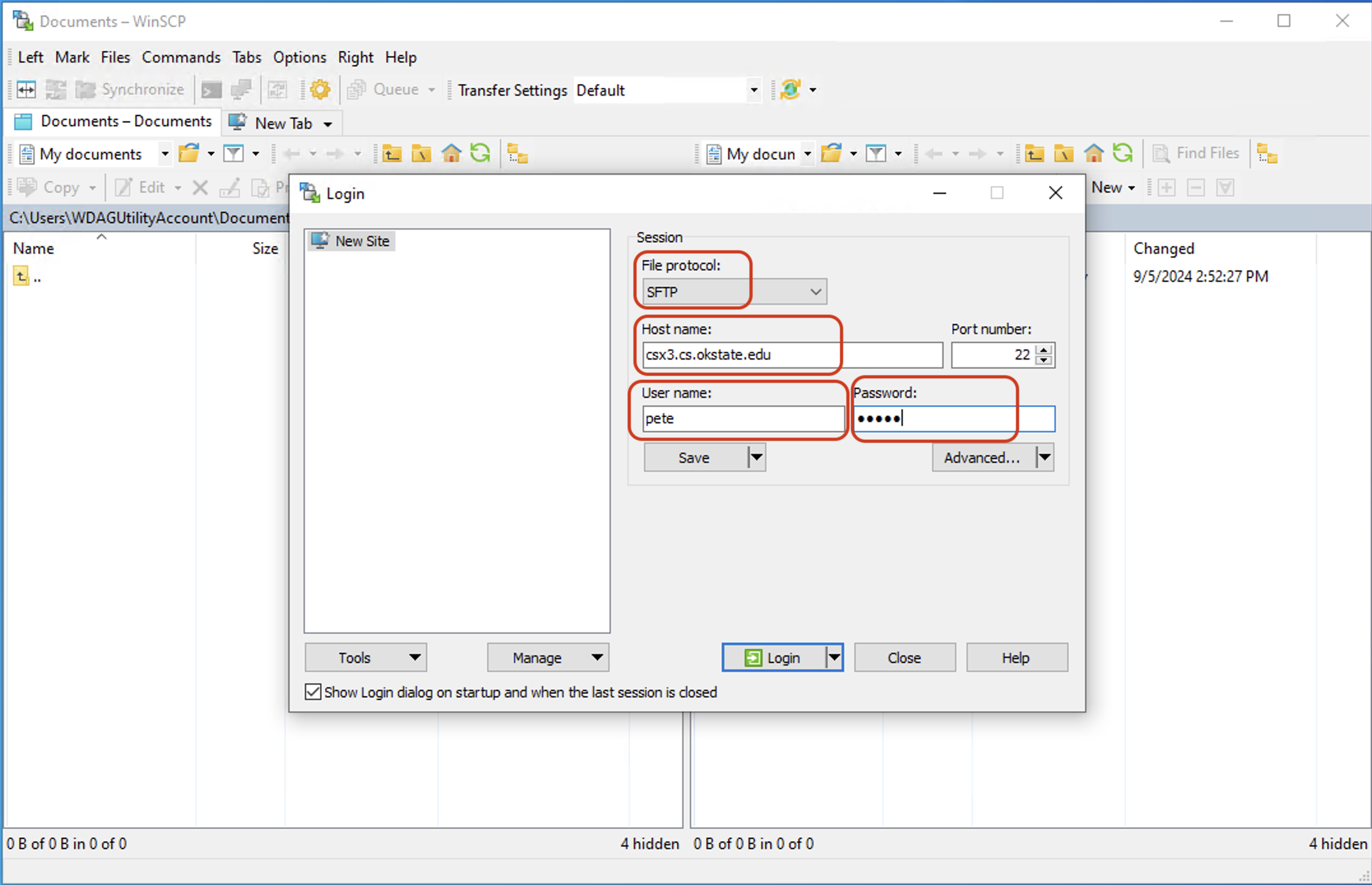Click the New Tab monitor icon
This screenshot has width=1372, height=885.
(237, 122)
